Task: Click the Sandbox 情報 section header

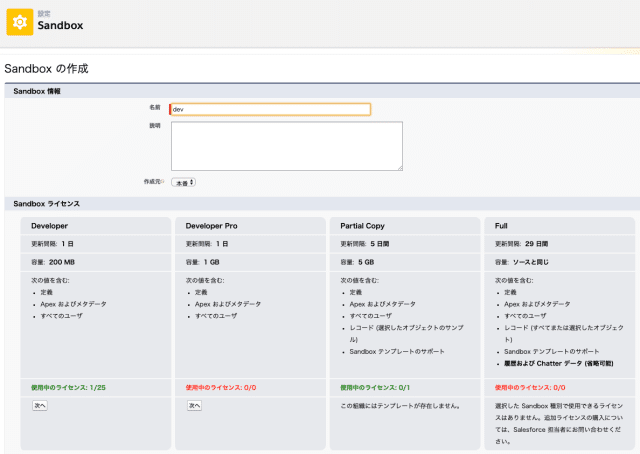Action: click(x=37, y=91)
